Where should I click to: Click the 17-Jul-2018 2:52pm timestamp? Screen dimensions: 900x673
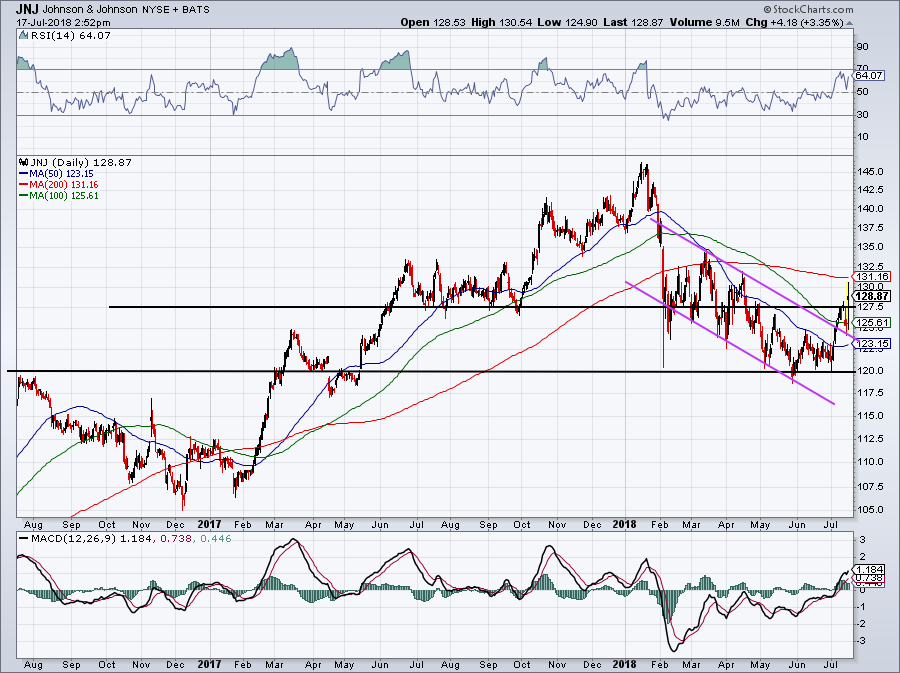63,23
